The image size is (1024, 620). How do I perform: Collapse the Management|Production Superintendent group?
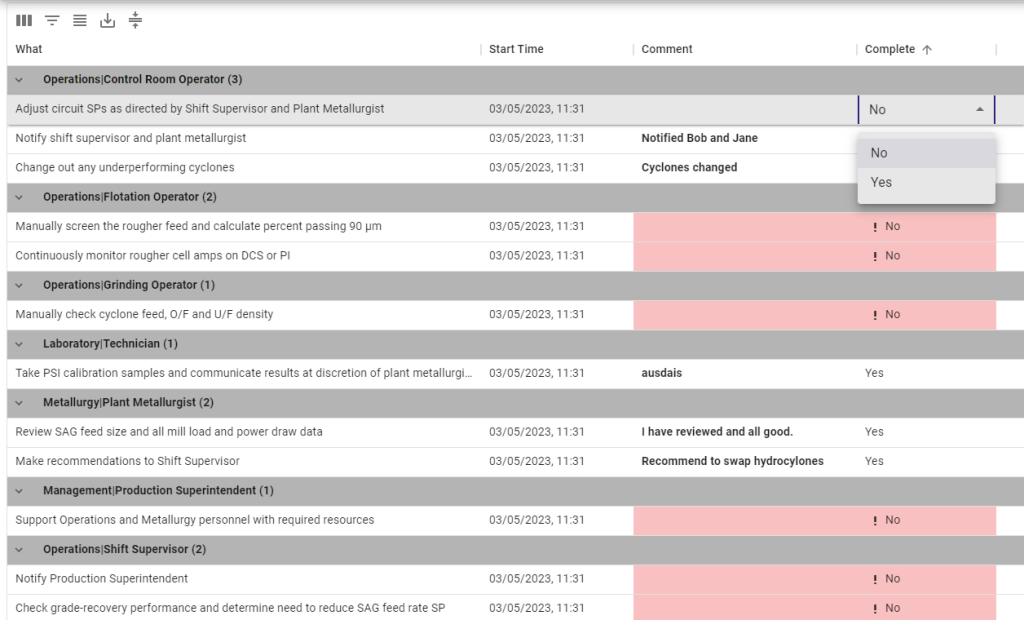(19, 491)
